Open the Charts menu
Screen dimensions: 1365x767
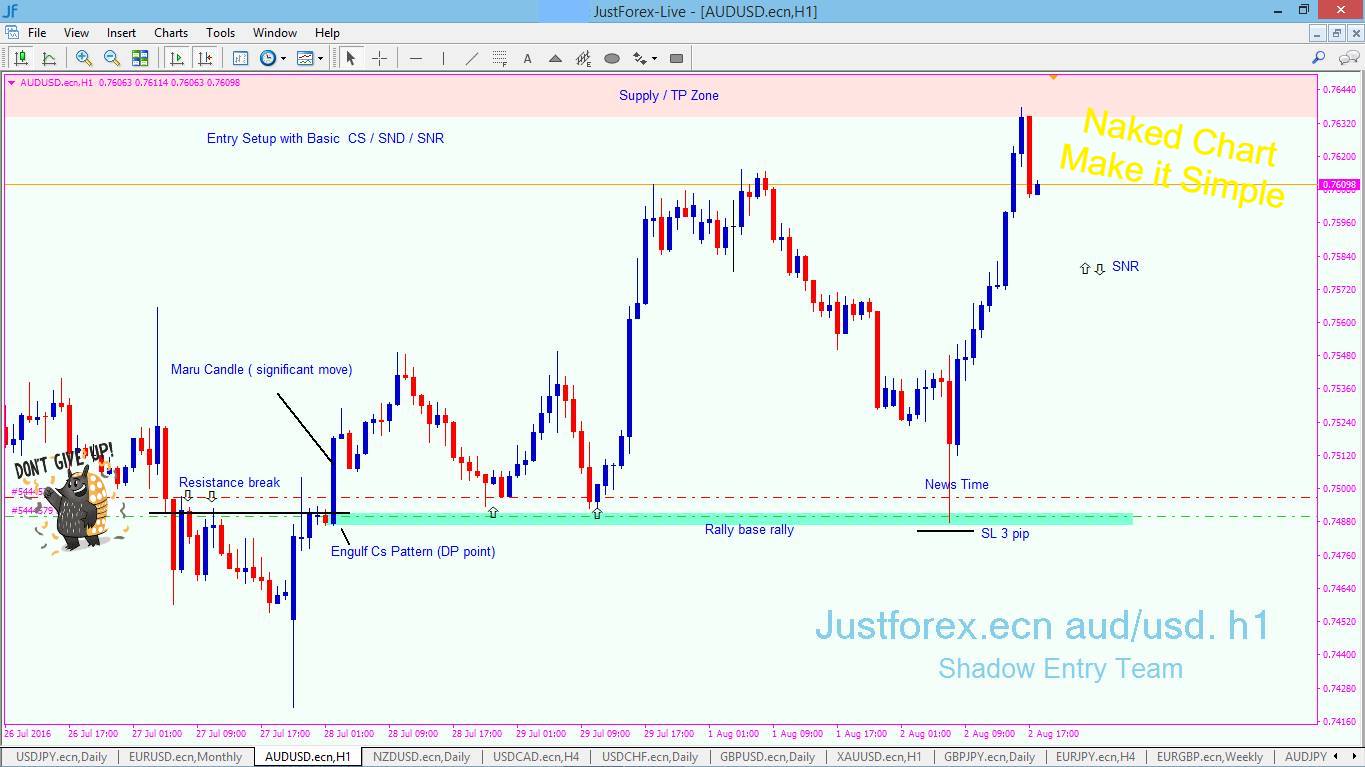170,32
